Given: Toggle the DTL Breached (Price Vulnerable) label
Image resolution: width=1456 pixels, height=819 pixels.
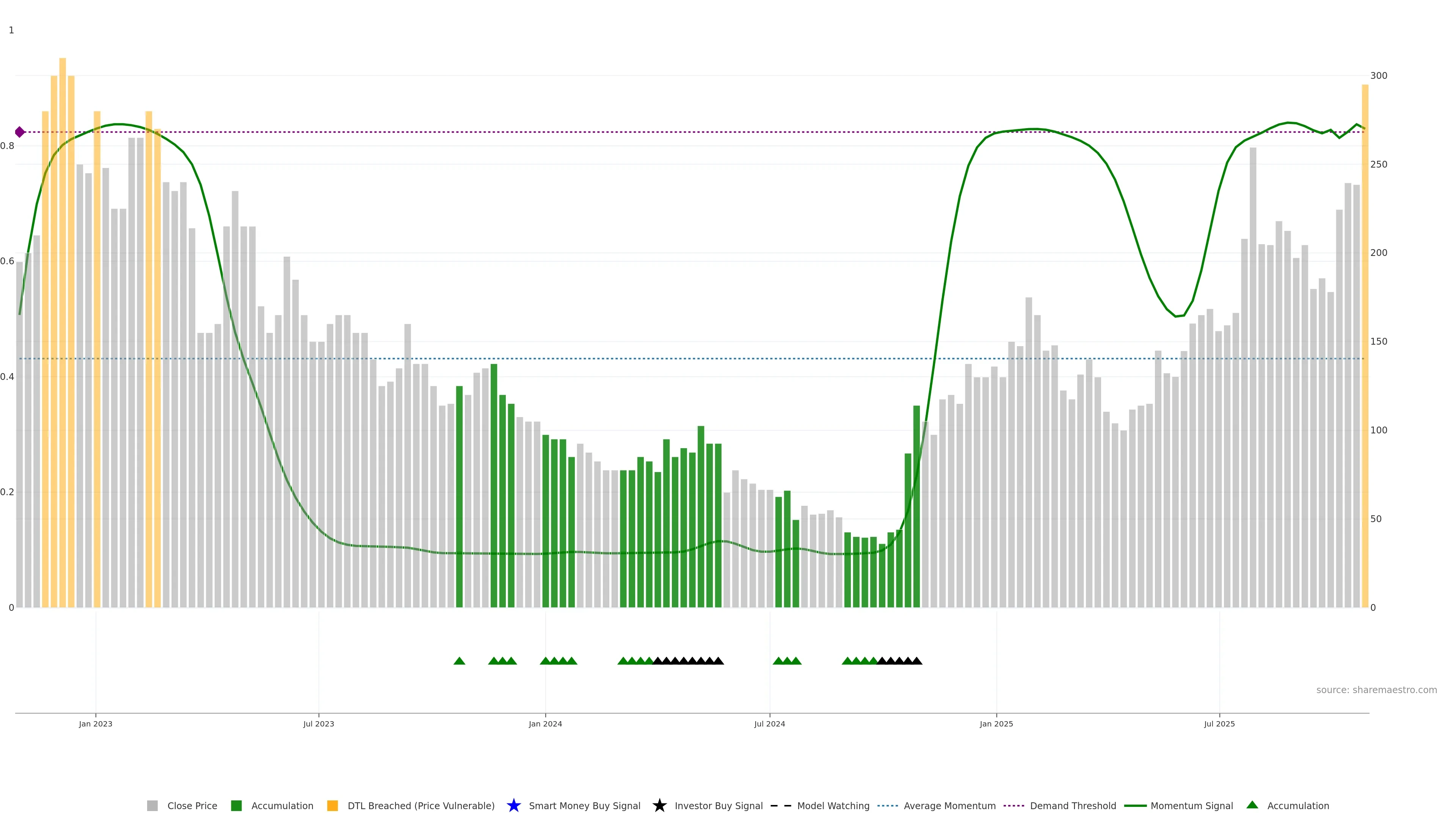Looking at the screenshot, I should 420,805.
